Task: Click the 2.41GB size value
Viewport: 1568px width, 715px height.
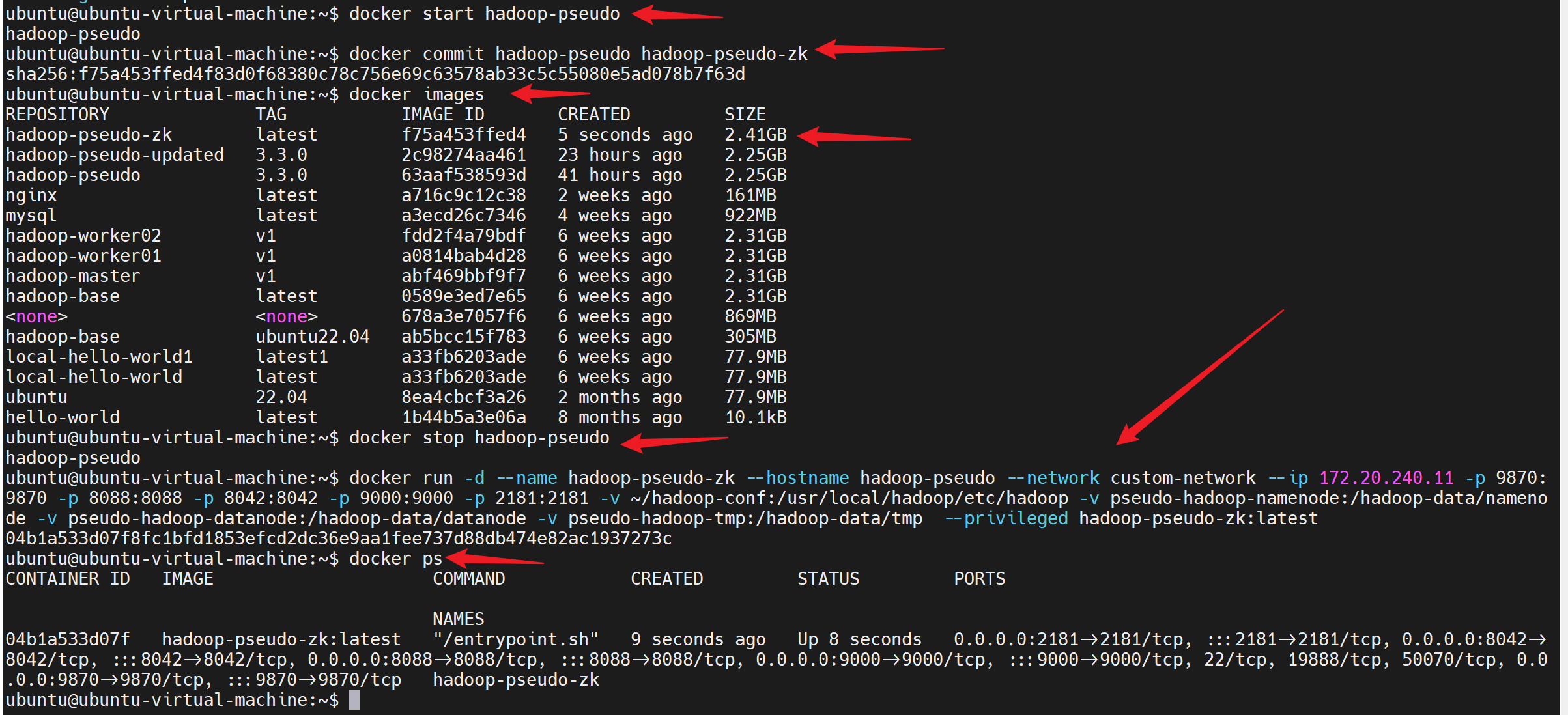Action: [755, 135]
